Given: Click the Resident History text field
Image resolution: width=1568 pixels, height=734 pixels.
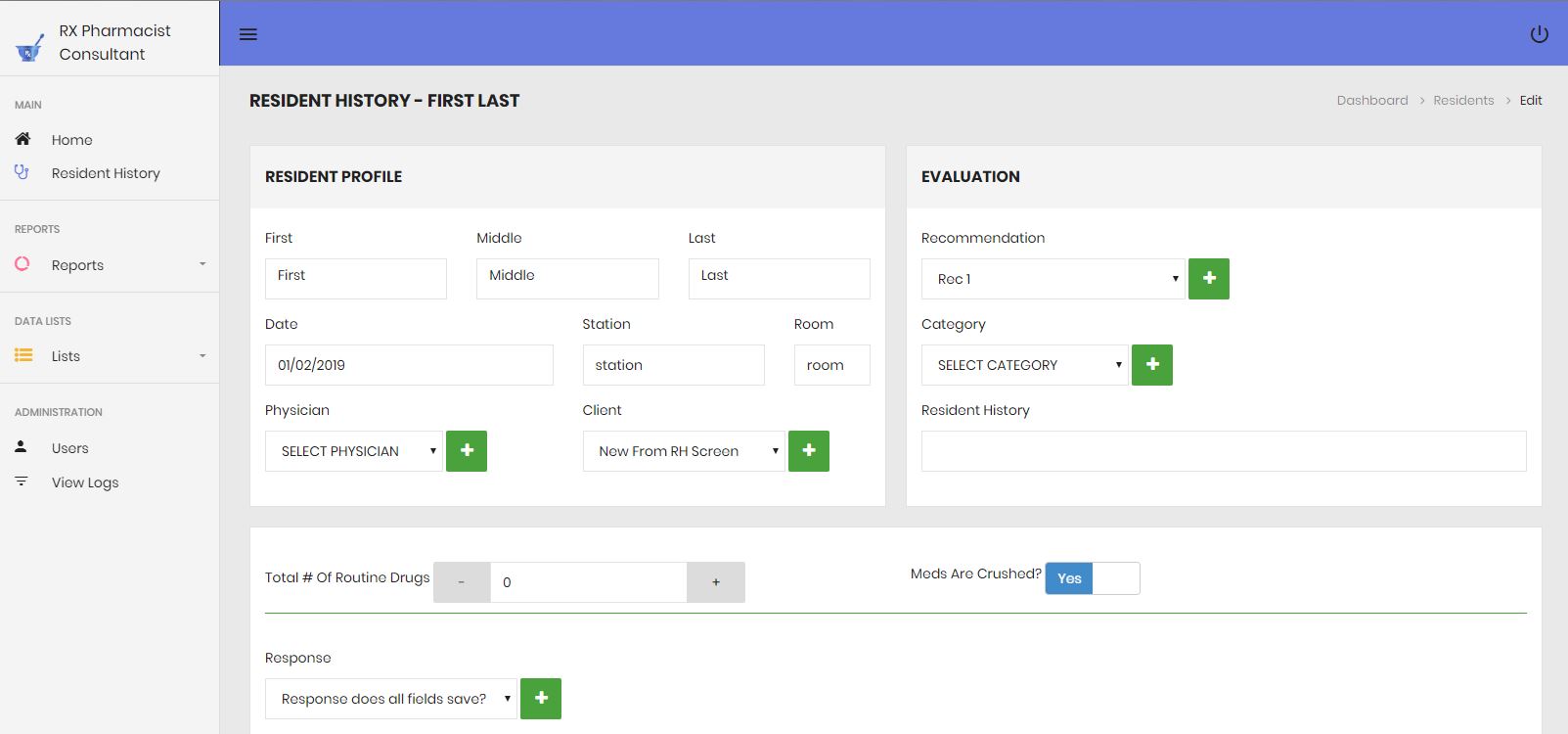Looking at the screenshot, I should 1223,451.
